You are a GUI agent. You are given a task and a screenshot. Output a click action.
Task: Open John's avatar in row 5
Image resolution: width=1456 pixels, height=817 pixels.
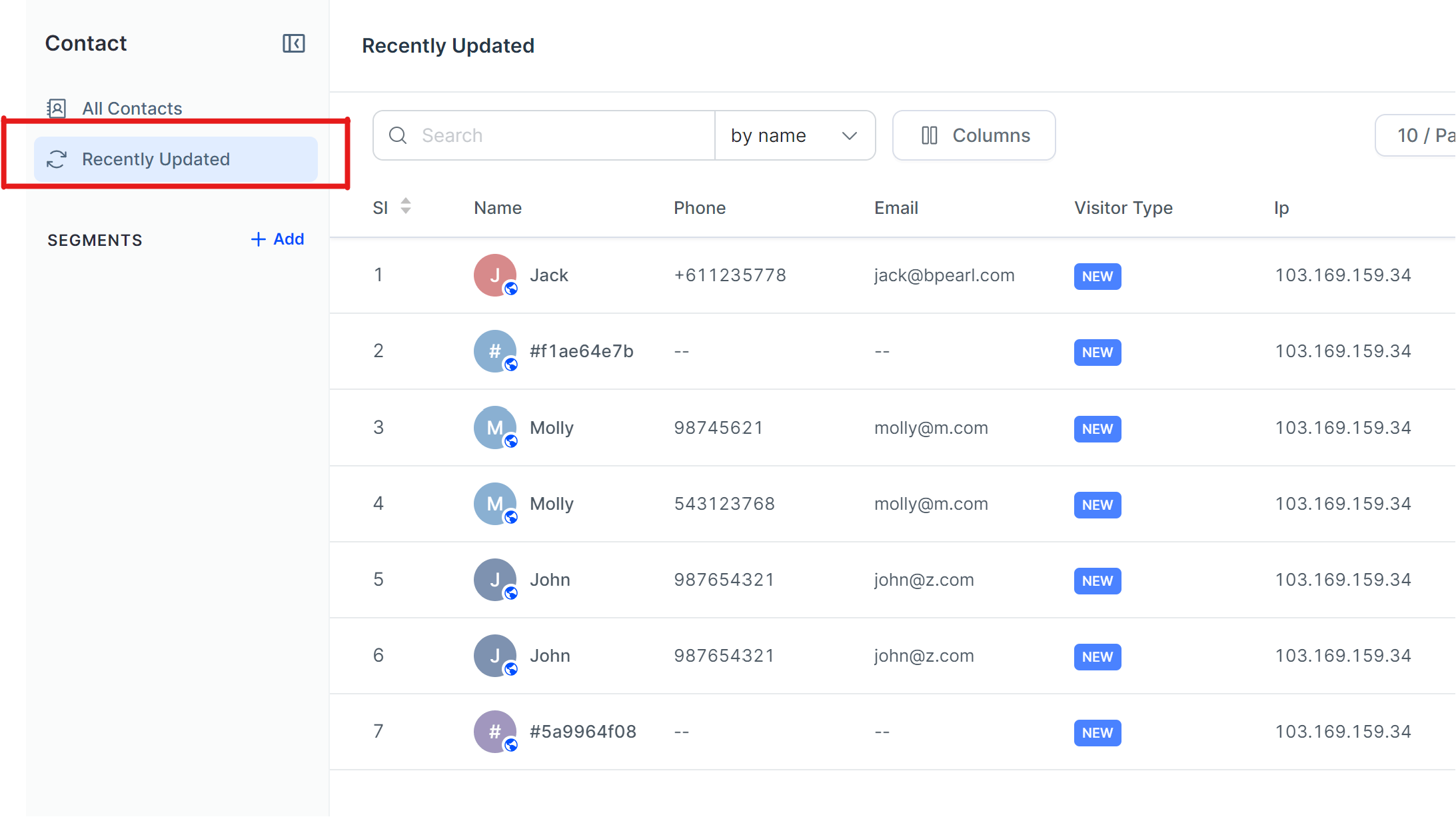[495, 580]
